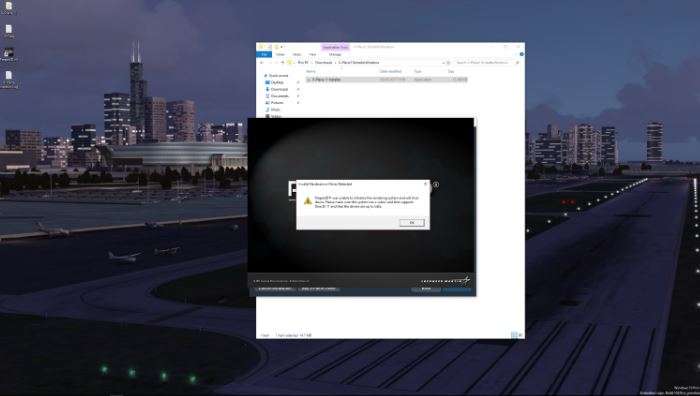Screen dimensions: 700x396
Task: Click Explorer's back navigation arrow
Action: [262, 63]
